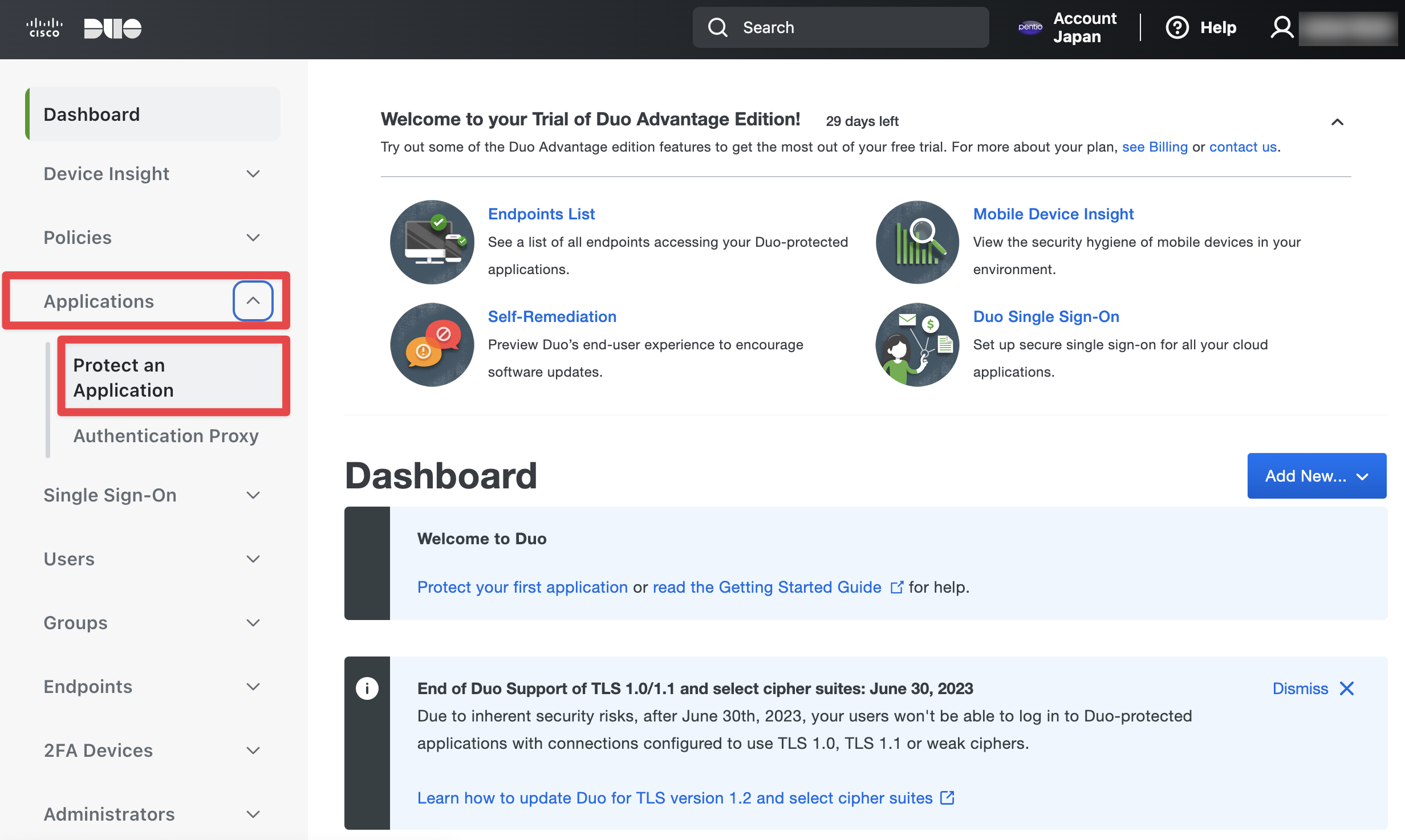Open the Mobile Device Insight link
1405x840 pixels.
(1053, 214)
